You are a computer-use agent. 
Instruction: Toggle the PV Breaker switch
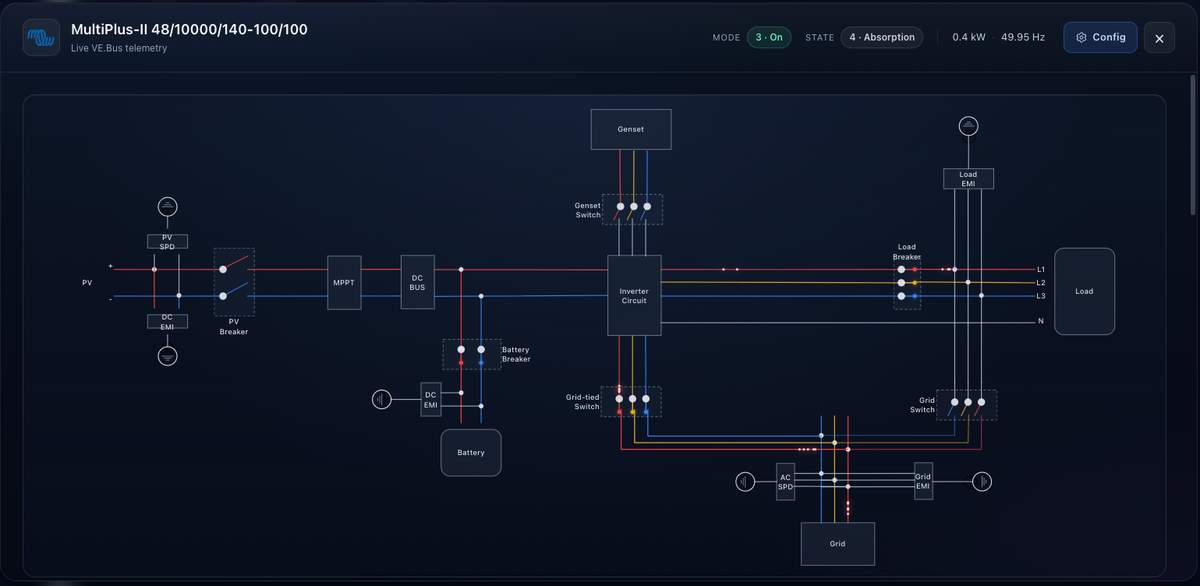(x=234, y=282)
